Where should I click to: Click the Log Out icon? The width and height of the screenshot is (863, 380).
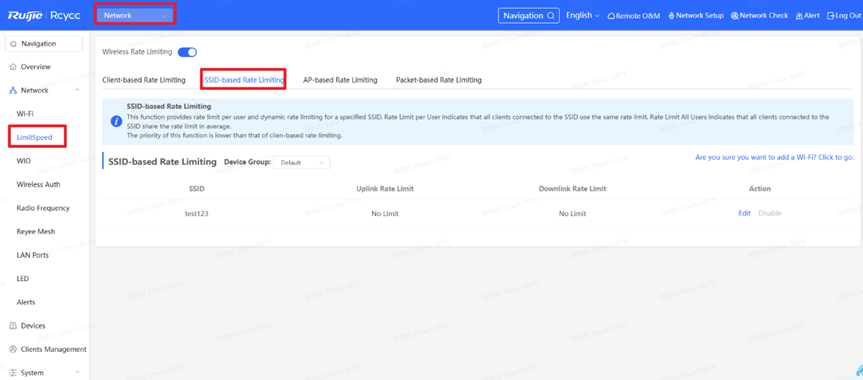pyautogui.click(x=831, y=16)
